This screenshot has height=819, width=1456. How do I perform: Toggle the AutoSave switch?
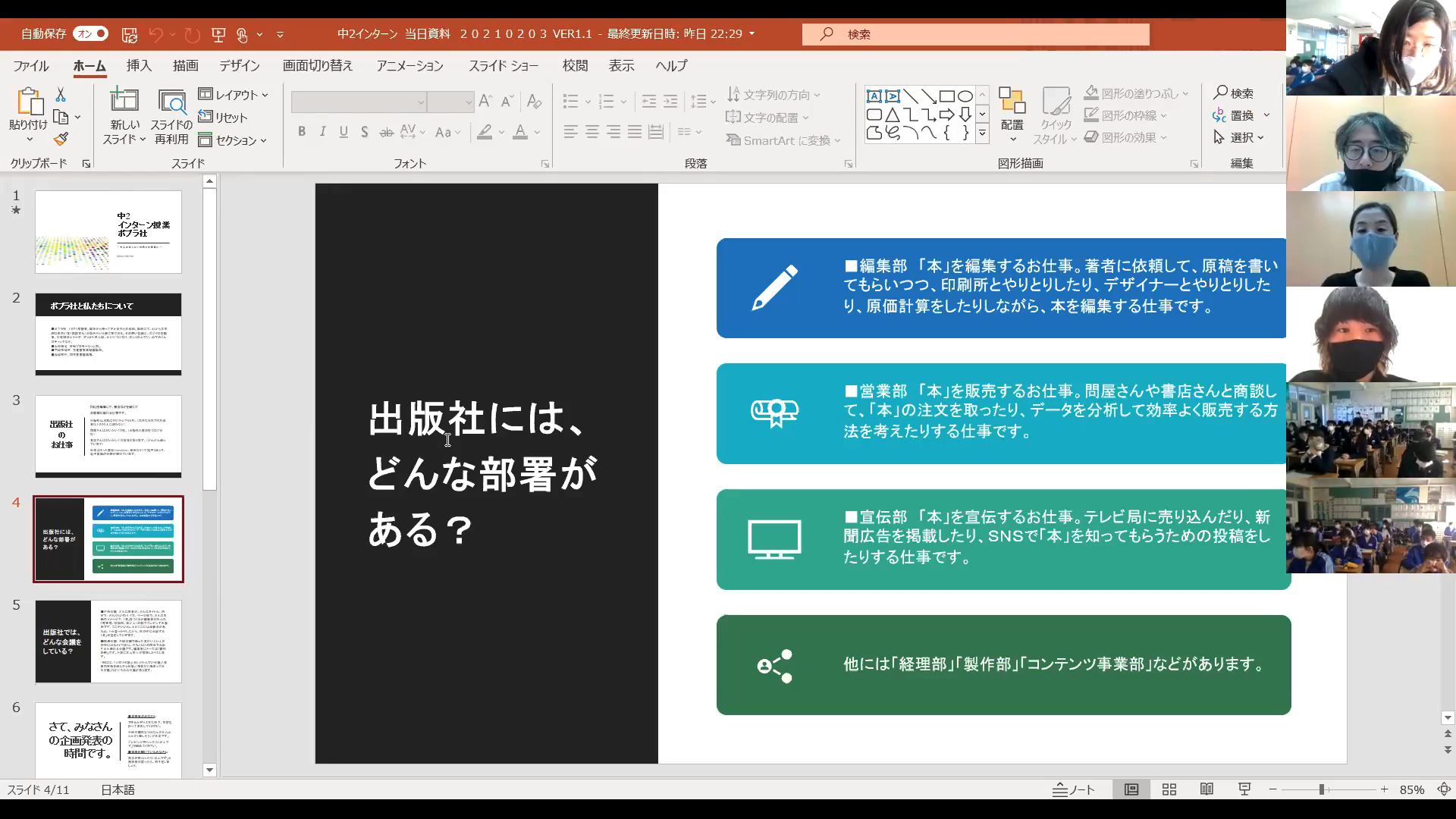pos(91,33)
